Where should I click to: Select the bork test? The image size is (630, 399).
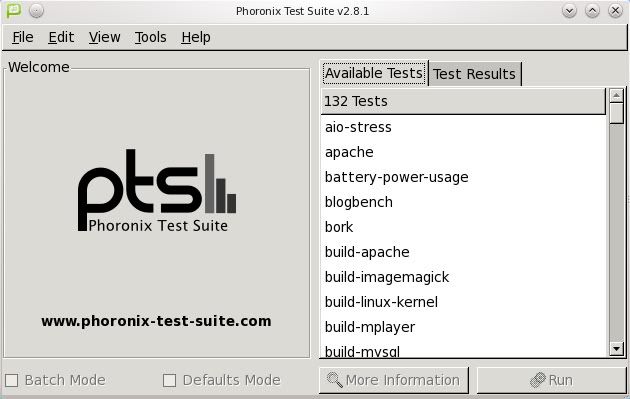463,227
